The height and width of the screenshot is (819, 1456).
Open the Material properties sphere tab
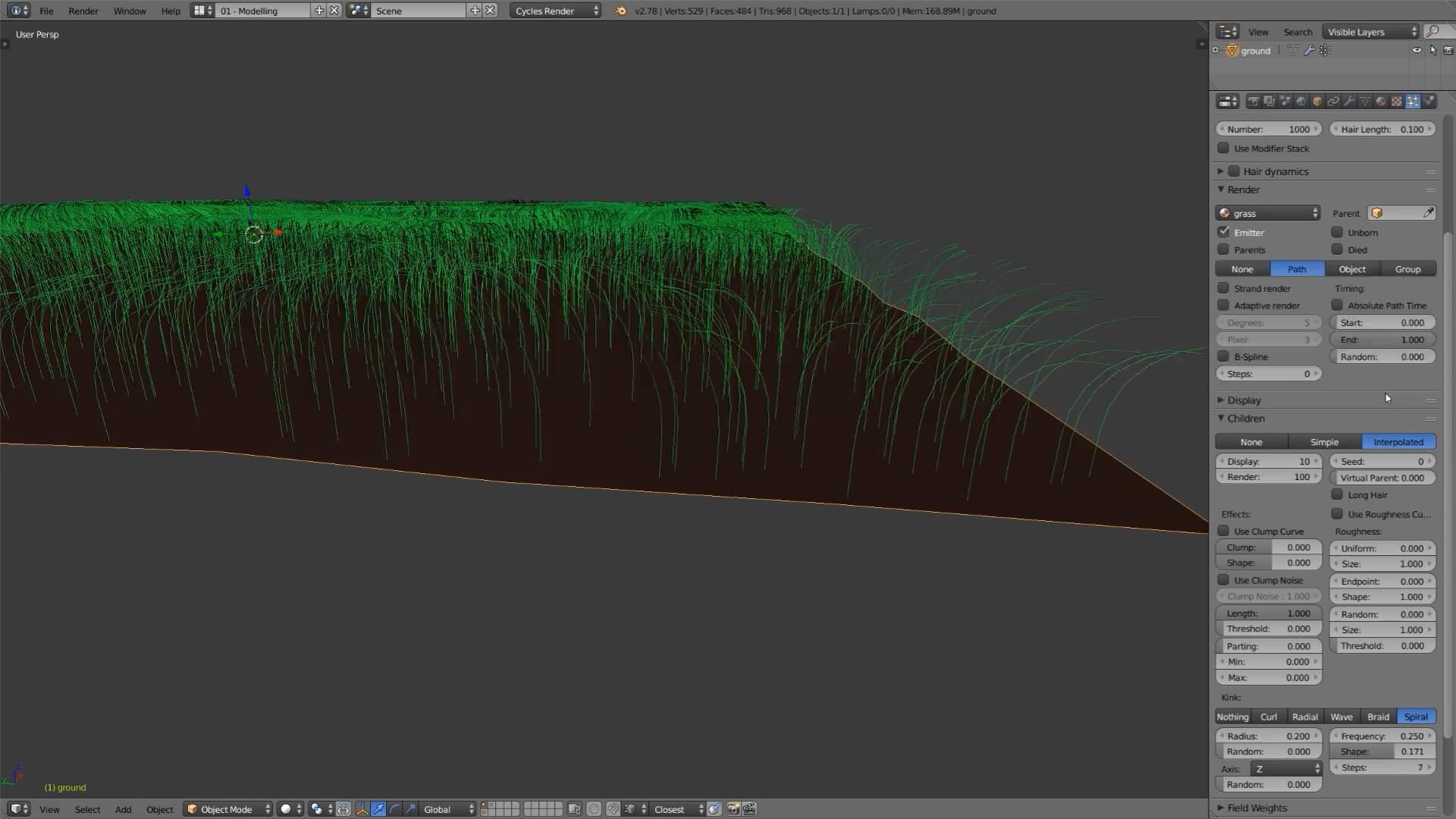pyautogui.click(x=1381, y=101)
